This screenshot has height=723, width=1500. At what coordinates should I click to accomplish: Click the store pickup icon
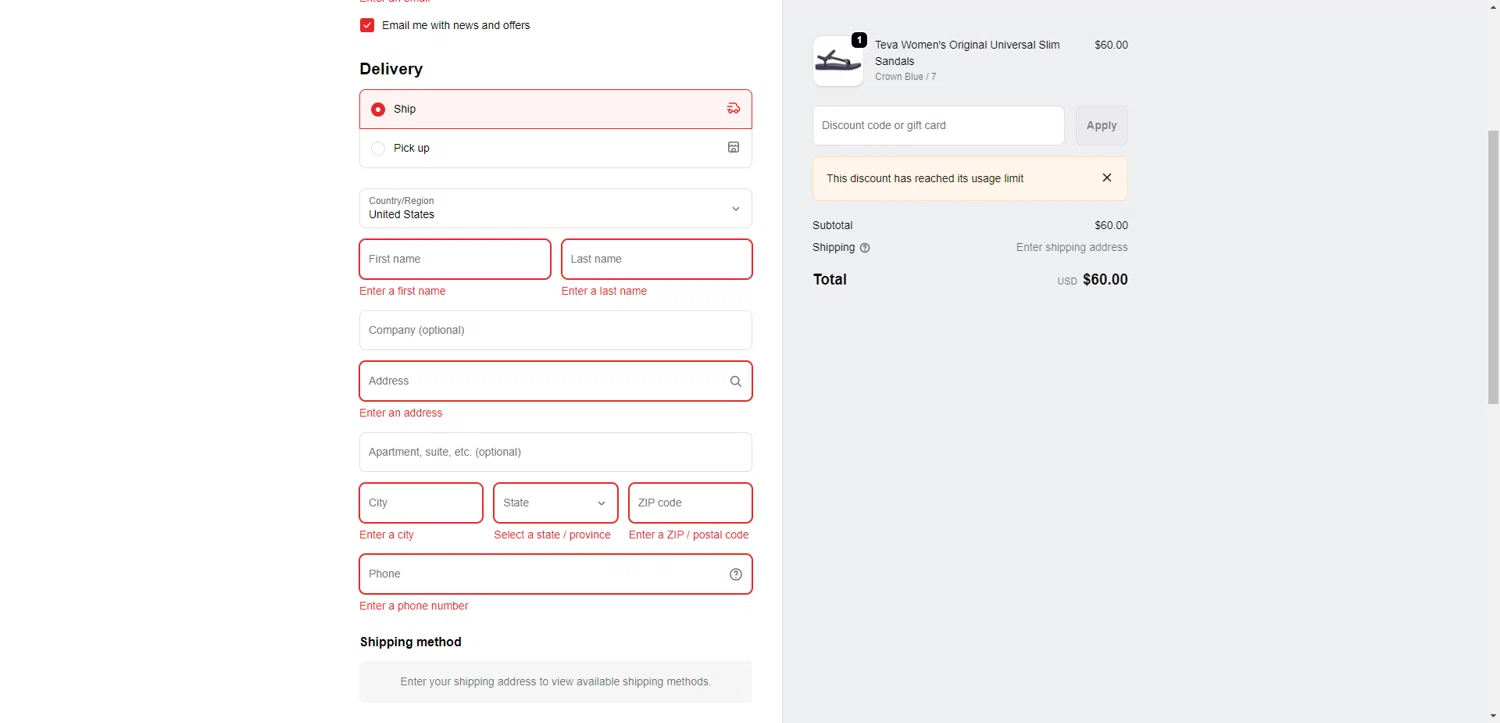click(733, 148)
